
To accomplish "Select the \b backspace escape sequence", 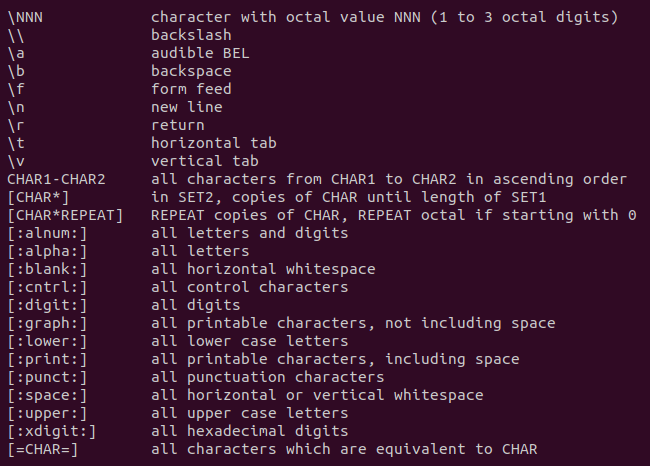I will tap(16, 71).
